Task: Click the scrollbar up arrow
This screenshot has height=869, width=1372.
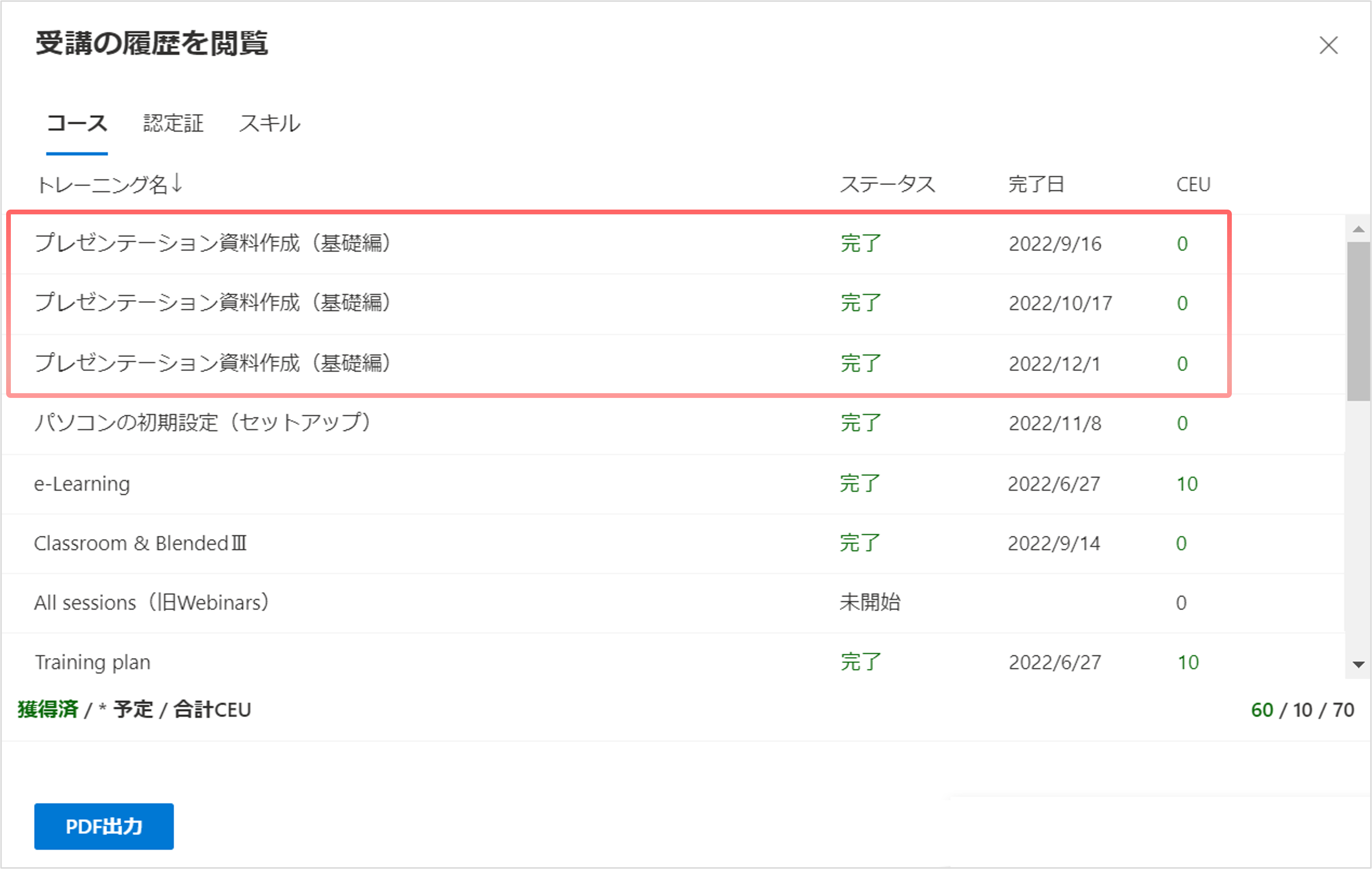Action: tap(1358, 229)
